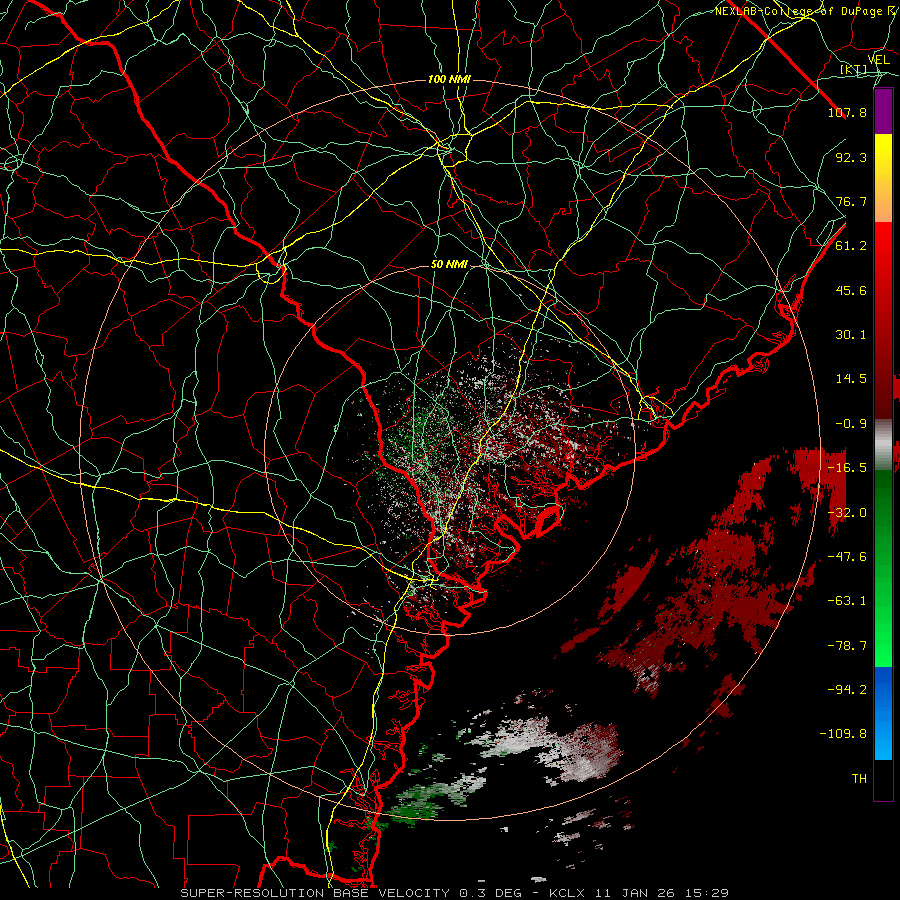Screen dimensions: 900x900
Task: Select the 14.5 value on the scale
Action: coord(851,379)
